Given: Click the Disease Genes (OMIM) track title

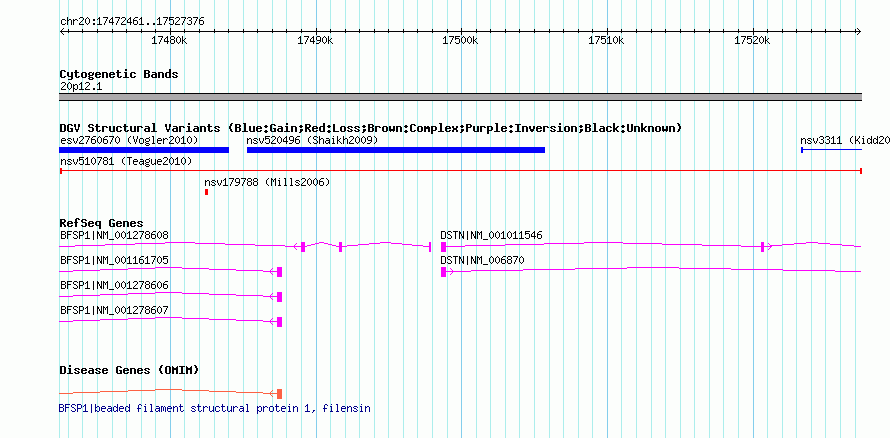Looking at the screenshot, I should 129,370.
